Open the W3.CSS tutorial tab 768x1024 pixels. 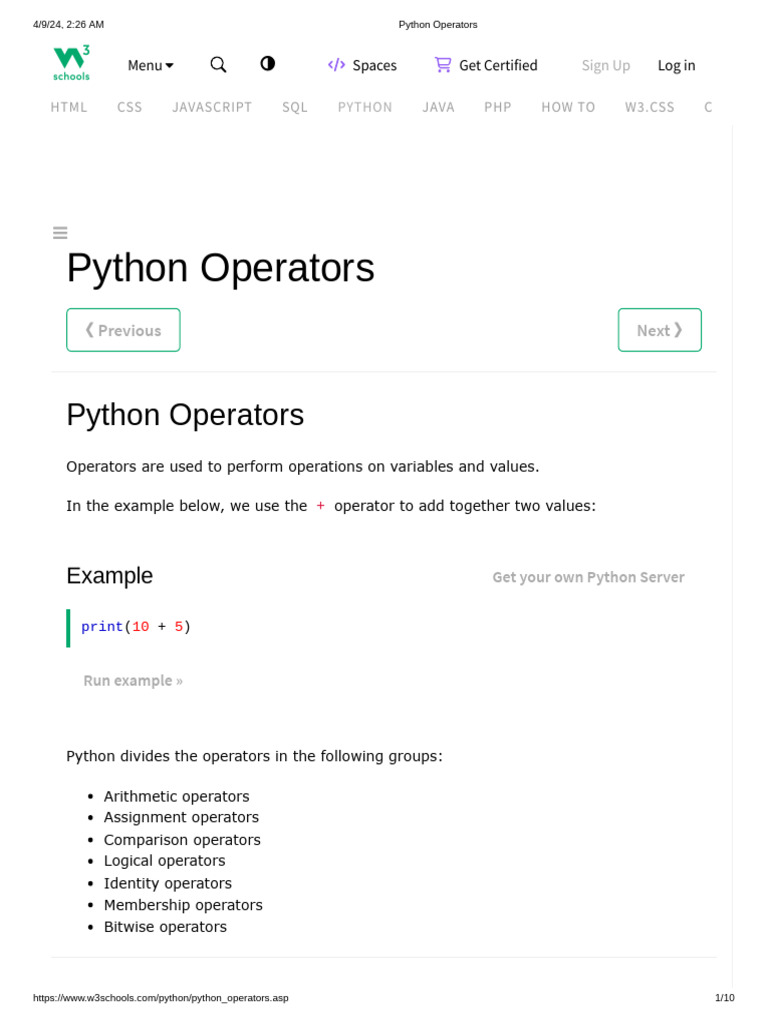tap(650, 107)
